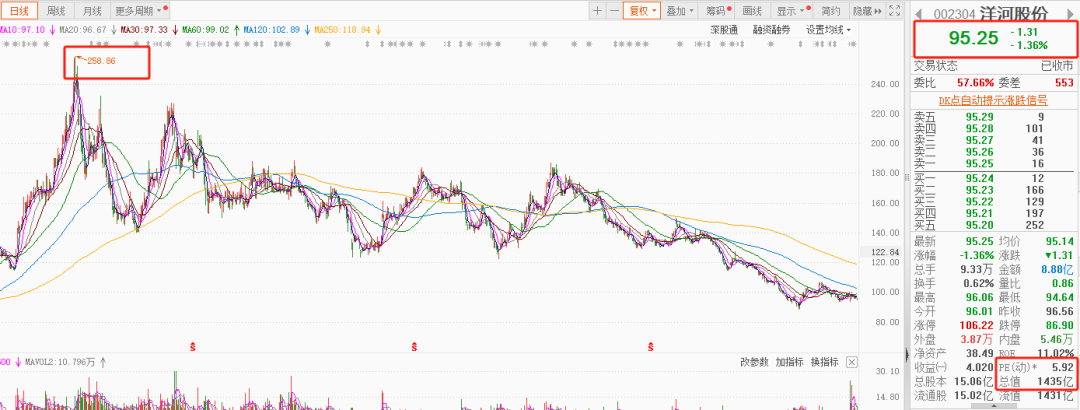Close the volume indicator panel
This screenshot has width=1080, height=410.
[x=851, y=361]
